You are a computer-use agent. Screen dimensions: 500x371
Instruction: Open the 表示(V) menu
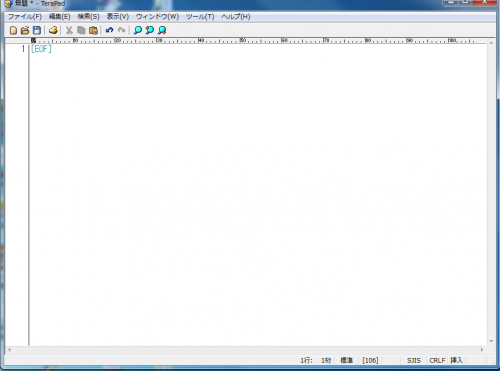coord(118,17)
